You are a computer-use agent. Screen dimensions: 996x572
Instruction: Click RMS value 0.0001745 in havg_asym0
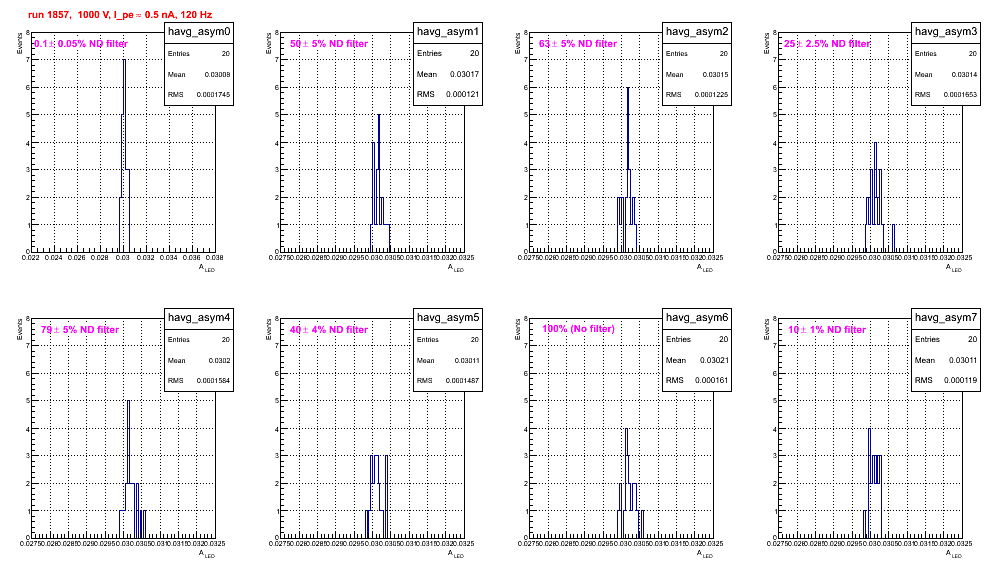pos(213,95)
